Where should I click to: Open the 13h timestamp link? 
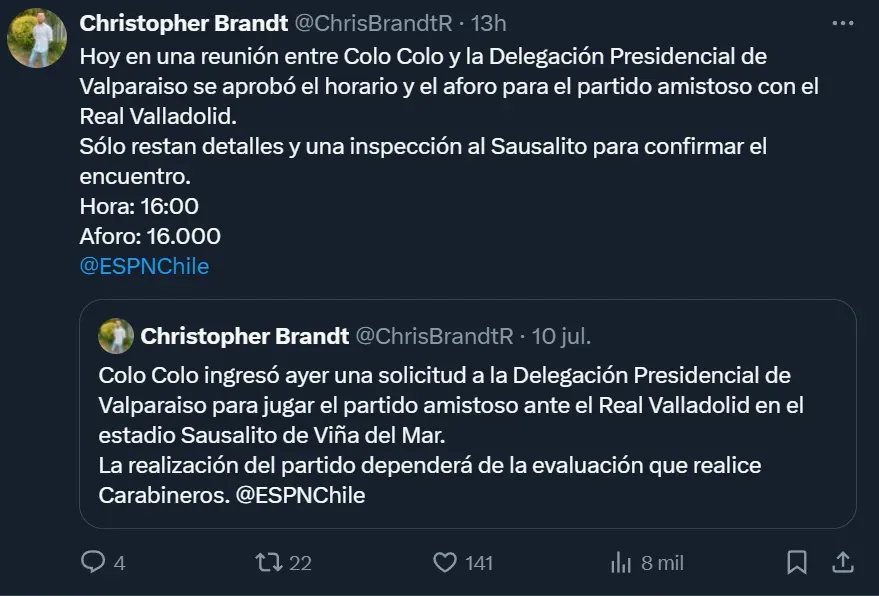coord(489,23)
